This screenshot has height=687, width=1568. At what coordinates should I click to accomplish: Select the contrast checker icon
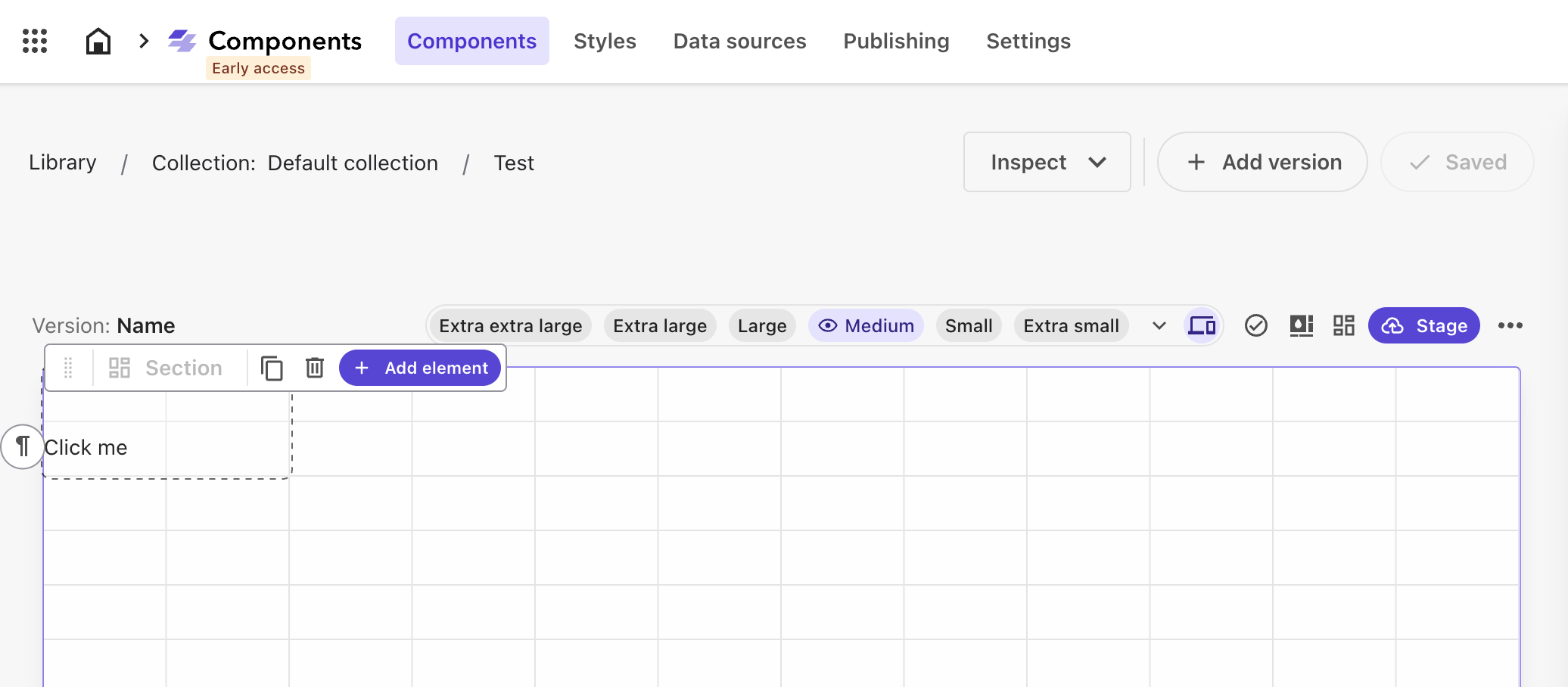(1301, 325)
